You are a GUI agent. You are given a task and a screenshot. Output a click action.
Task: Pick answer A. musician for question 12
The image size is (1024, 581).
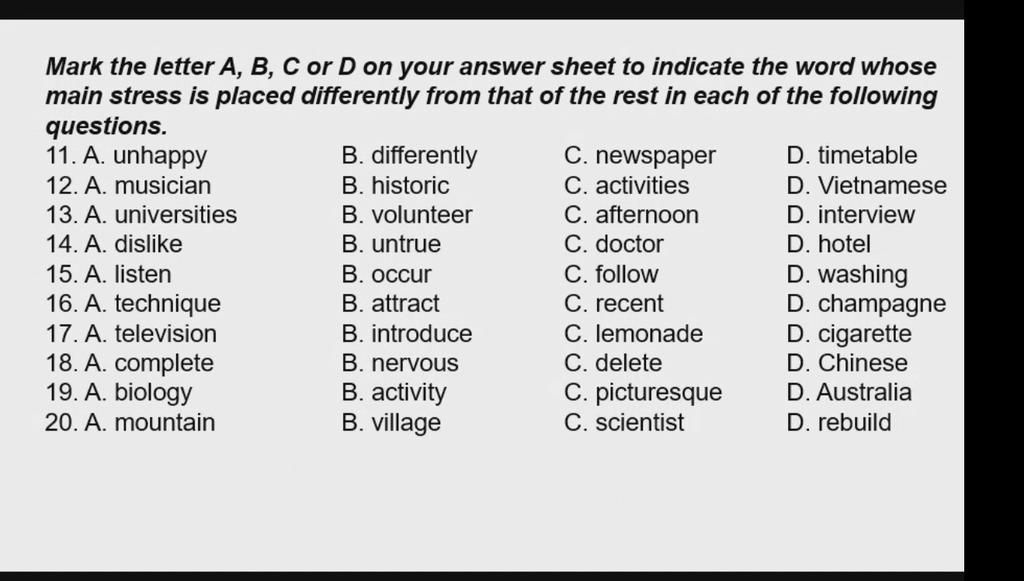[148, 185]
